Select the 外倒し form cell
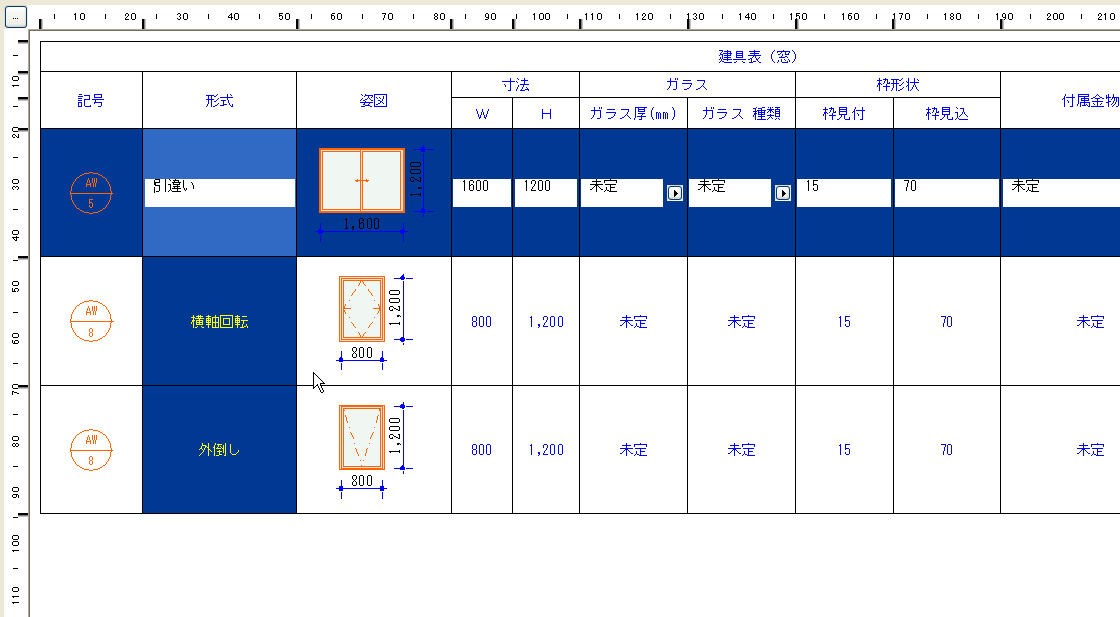 coord(219,450)
